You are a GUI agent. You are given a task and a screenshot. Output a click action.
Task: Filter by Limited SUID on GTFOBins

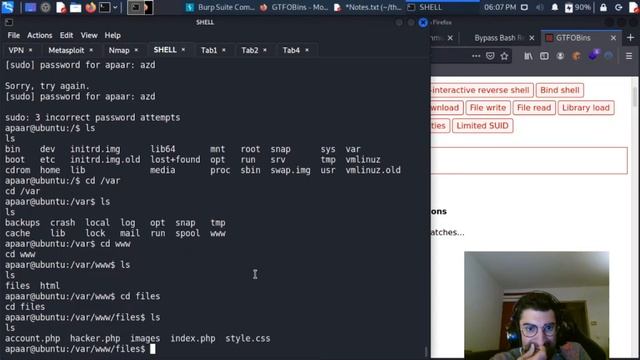(x=482, y=126)
